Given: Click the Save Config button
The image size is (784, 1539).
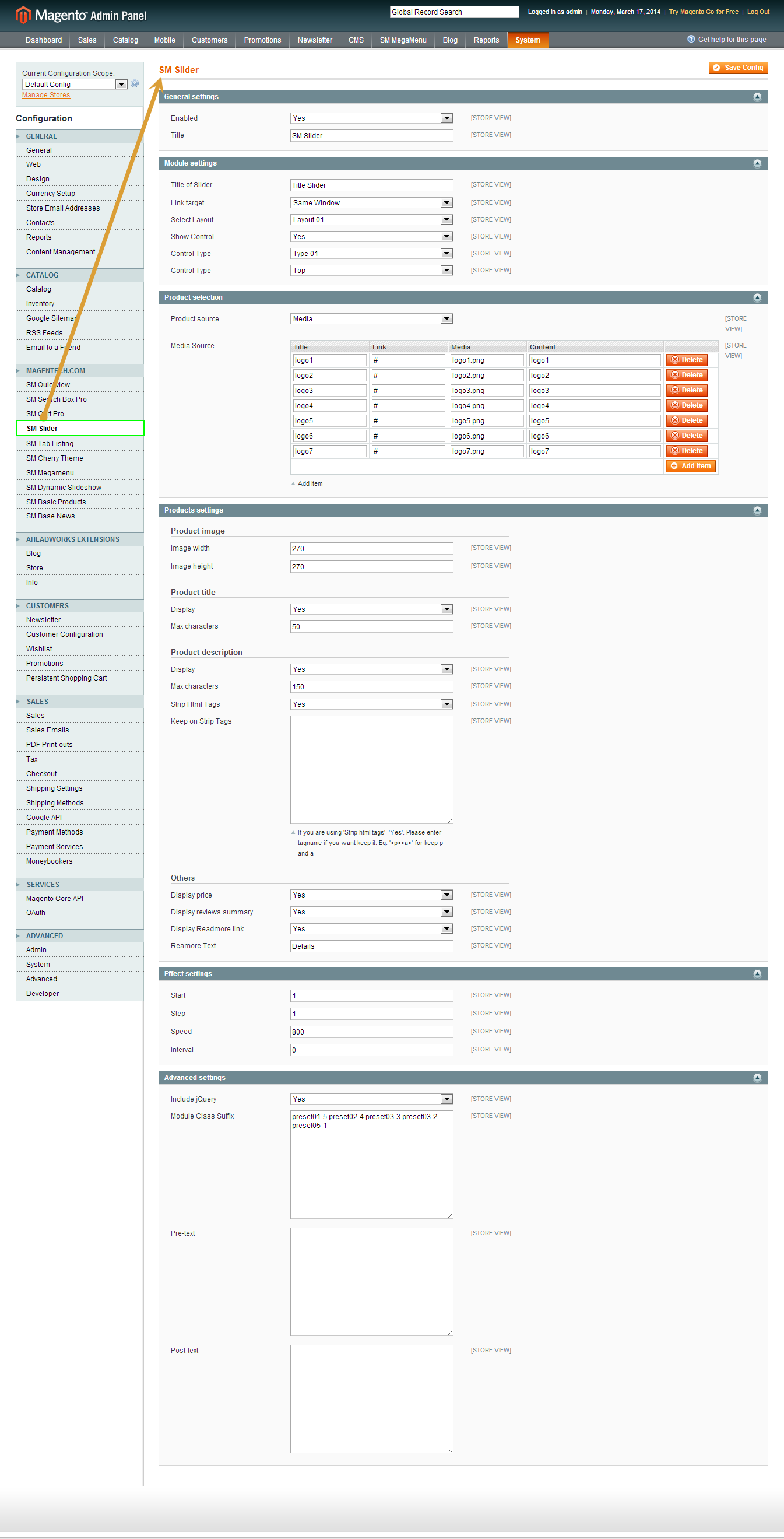Looking at the screenshot, I should coord(738,68).
